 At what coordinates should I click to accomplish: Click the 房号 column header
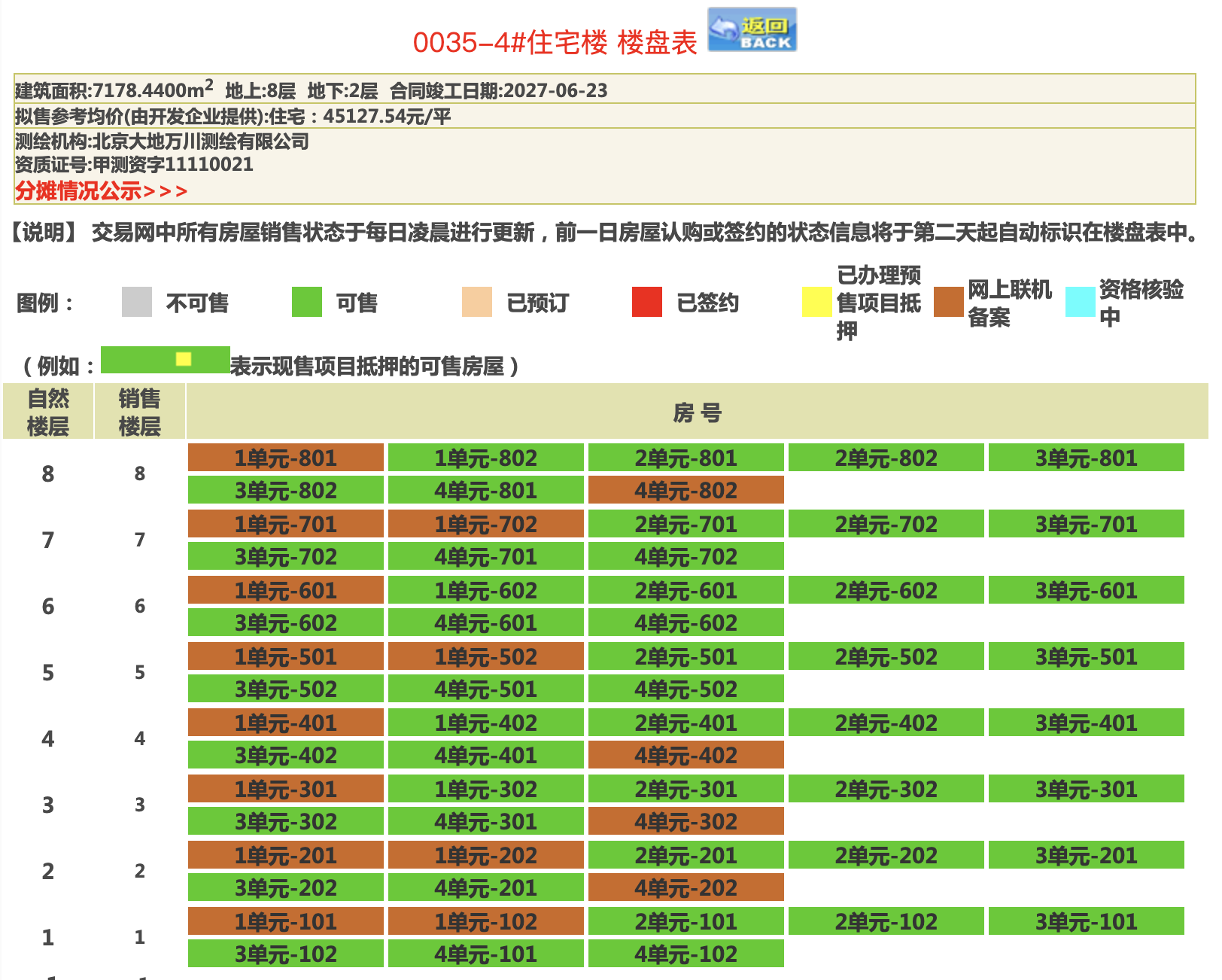click(x=697, y=412)
